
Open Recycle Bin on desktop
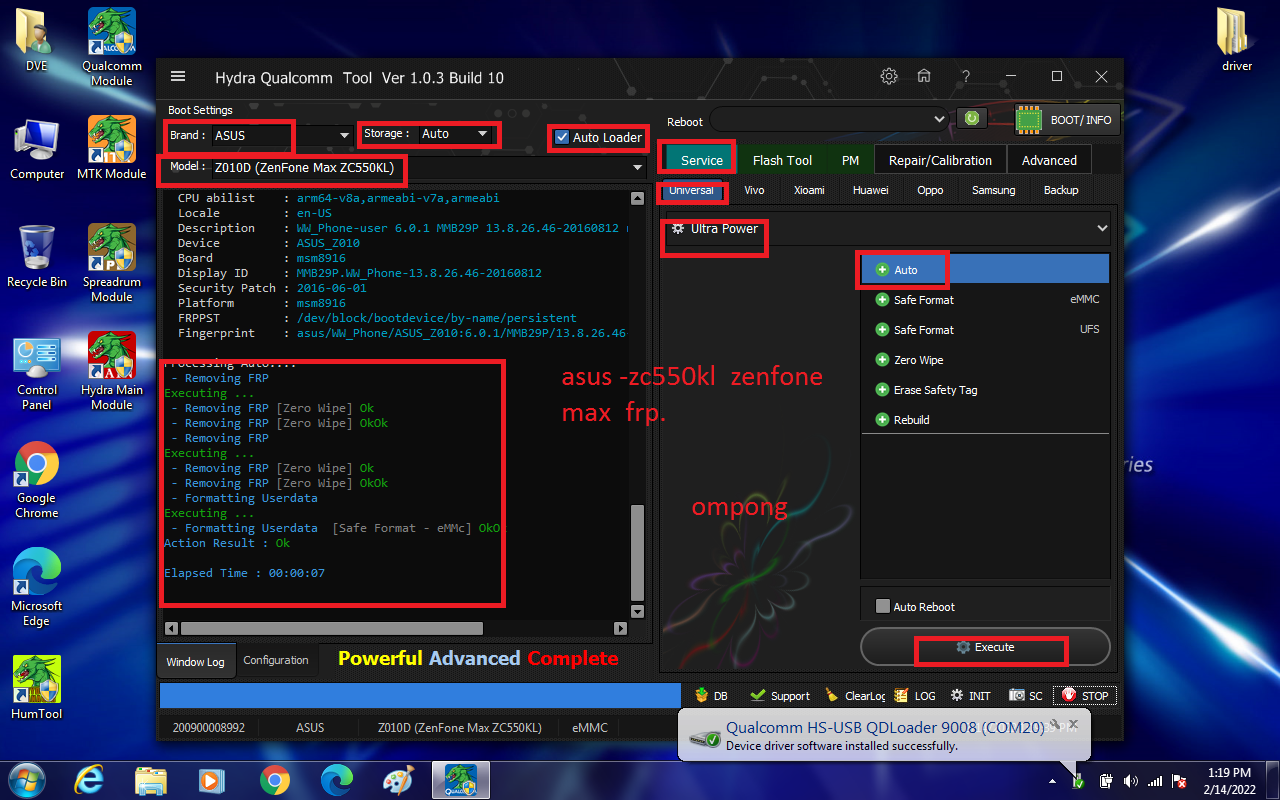tap(37, 256)
